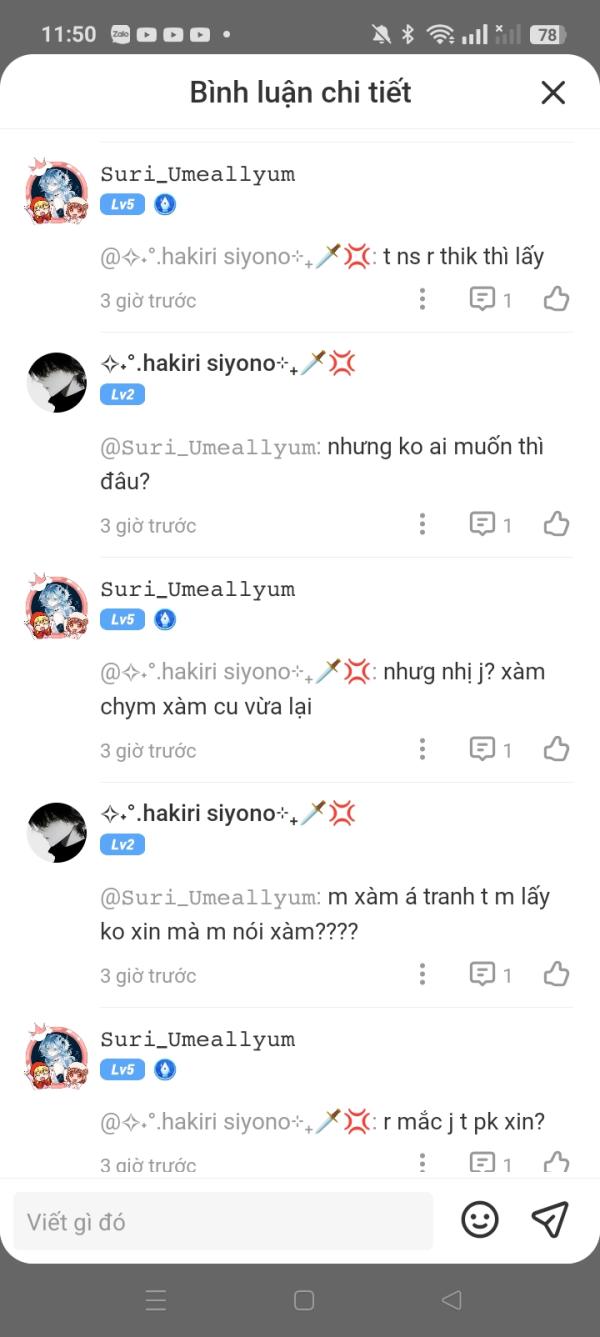The image size is (600, 1337).
Task: Like the comment 't ns r thik thì lấy'
Action: click(x=557, y=299)
